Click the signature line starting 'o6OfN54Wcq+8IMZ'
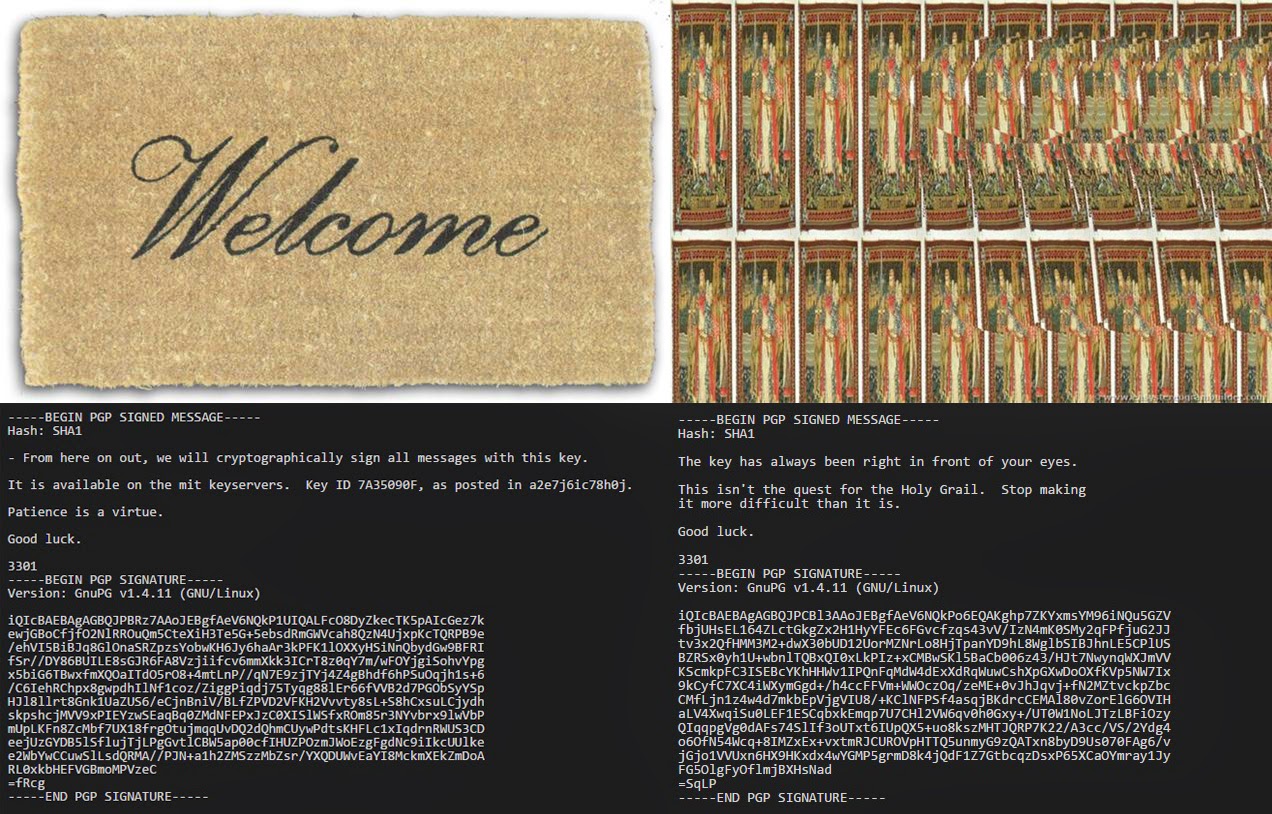This screenshot has height=814, width=1272. (x=924, y=741)
